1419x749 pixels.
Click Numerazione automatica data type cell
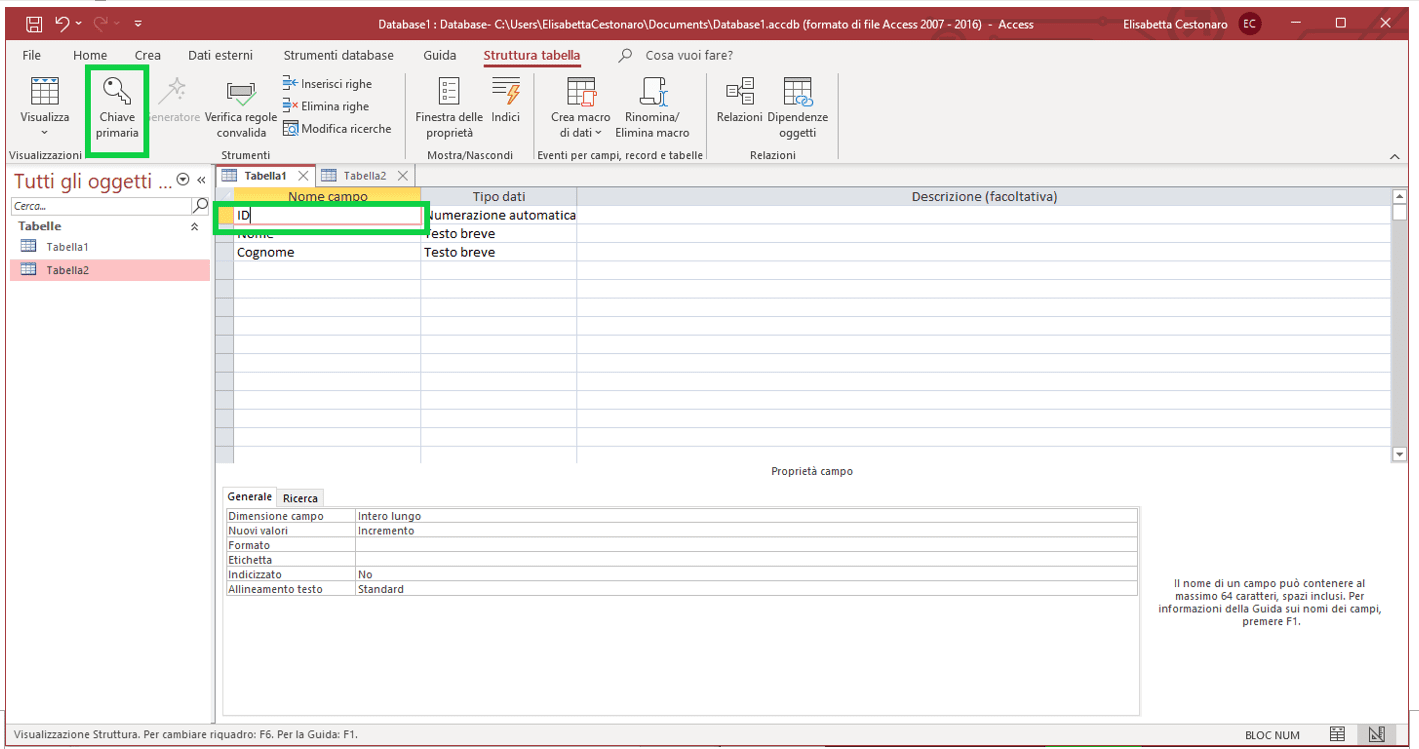[x=499, y=215]
